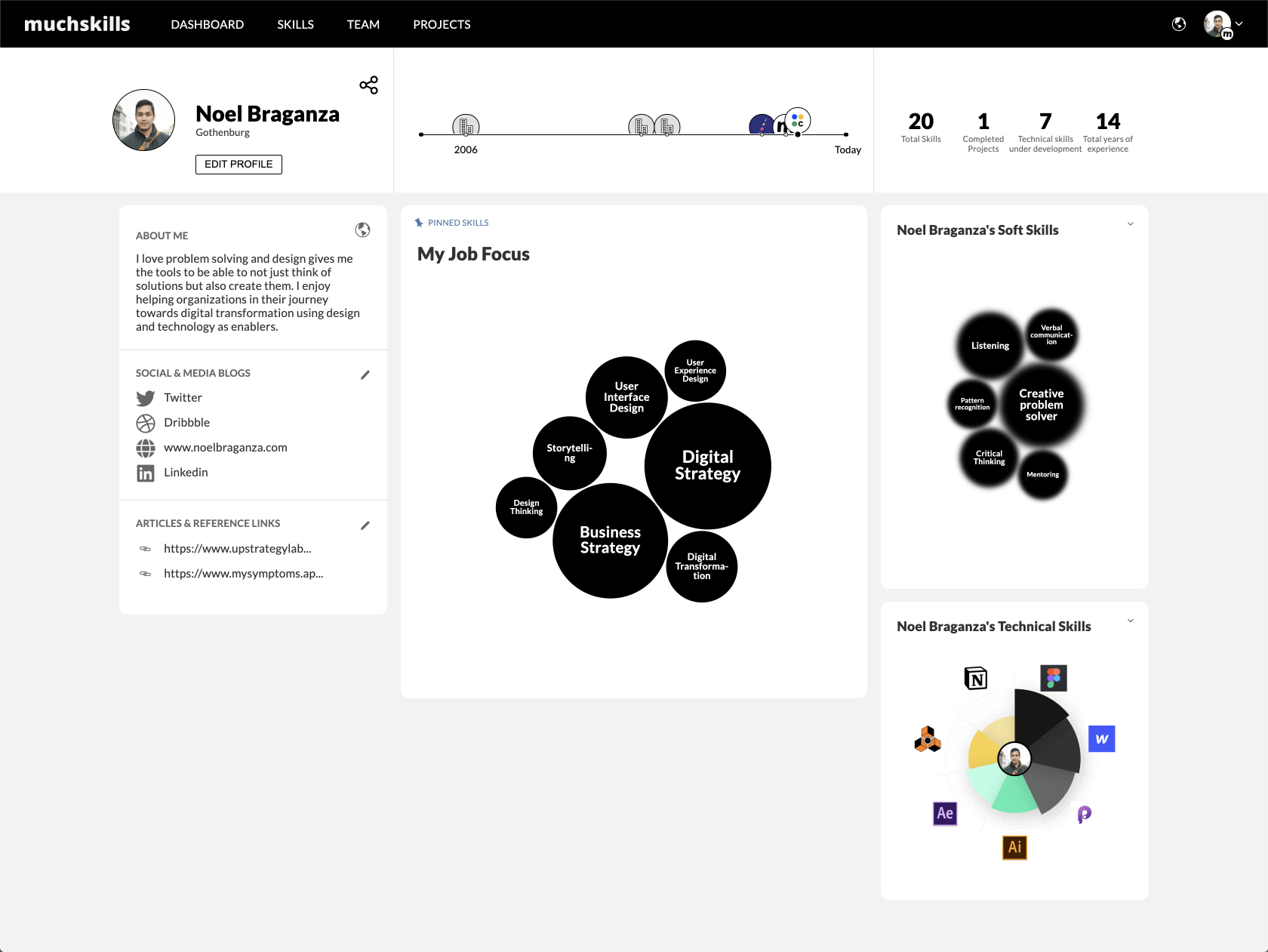Open the upstrategylab reference link
This screenshot has height=952, width=1268.
pyautogui.click(x=238, y=549)
